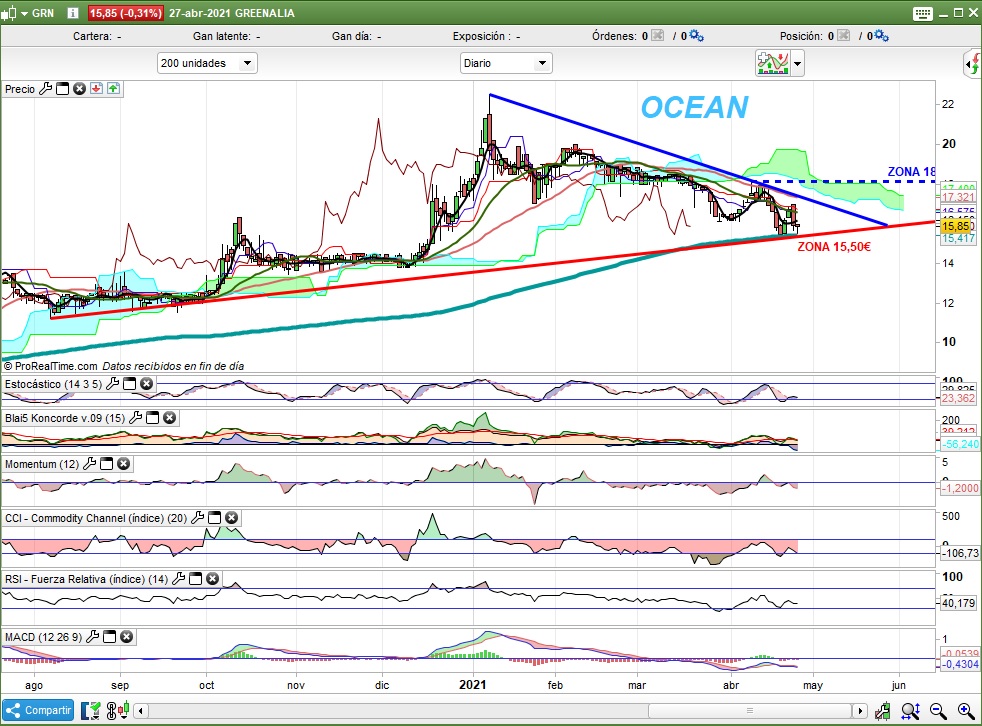Zoom in with the plus magnifier

click(x=966, y=710)
